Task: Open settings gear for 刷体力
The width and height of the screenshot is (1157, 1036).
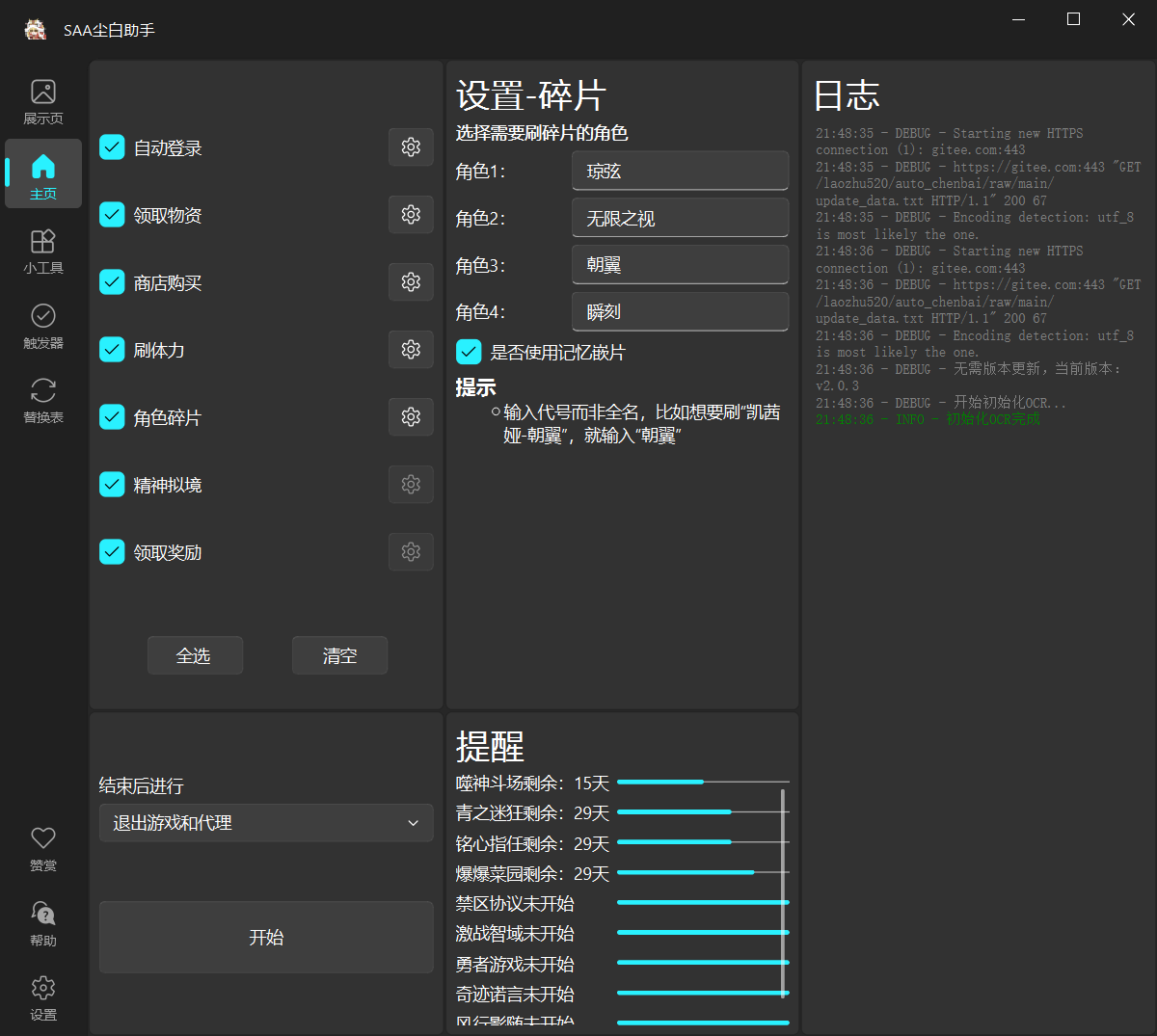Action: click(x=411, y=349)
